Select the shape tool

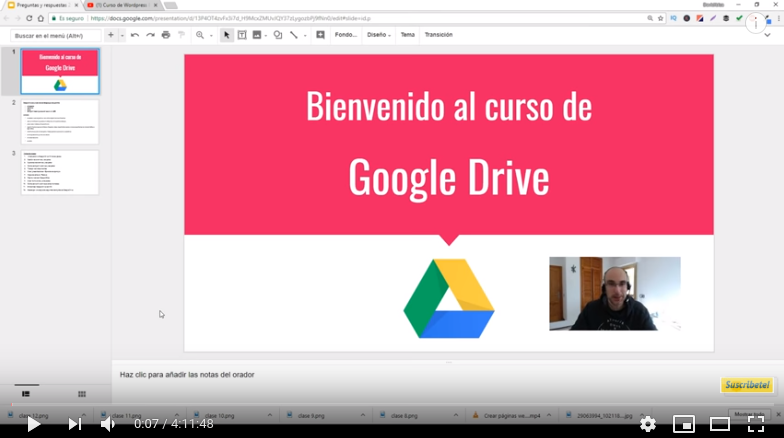[278, 35]
